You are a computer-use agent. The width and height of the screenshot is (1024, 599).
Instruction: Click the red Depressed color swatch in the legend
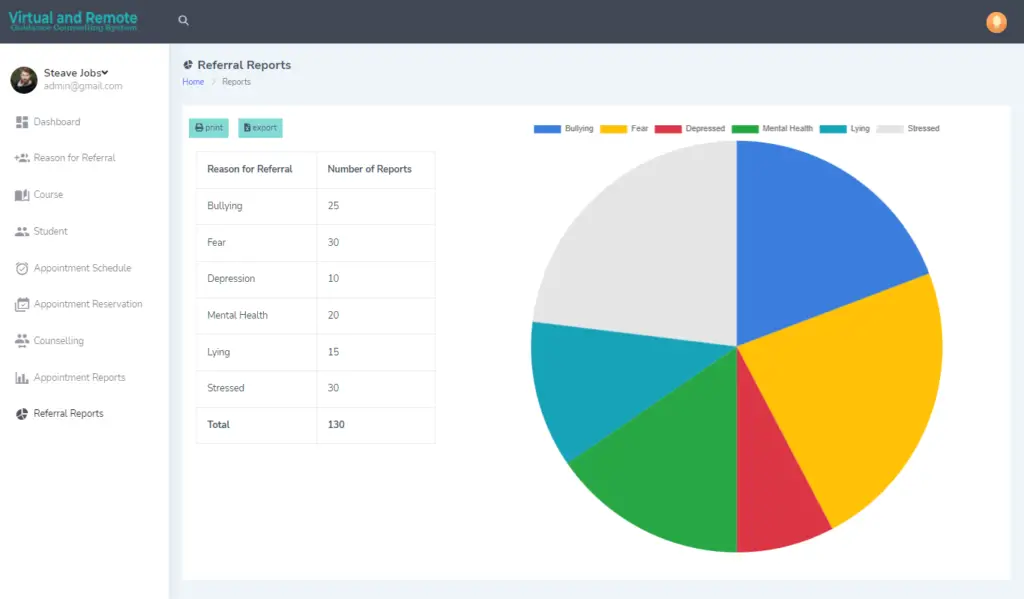pyautogui.click(x=668, y=128)
